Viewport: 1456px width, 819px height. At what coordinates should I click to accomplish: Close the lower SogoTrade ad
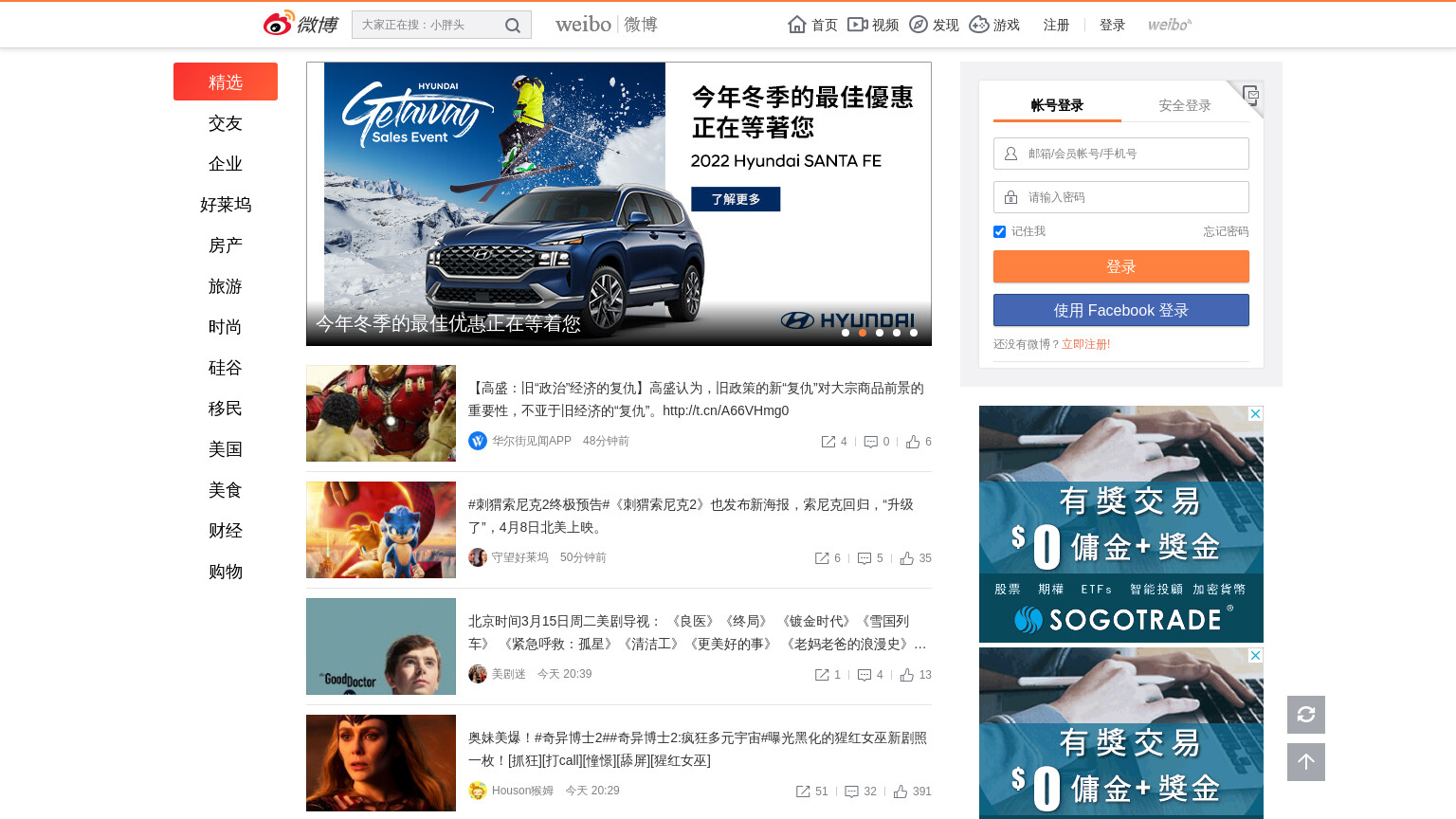pos(1255,655)
